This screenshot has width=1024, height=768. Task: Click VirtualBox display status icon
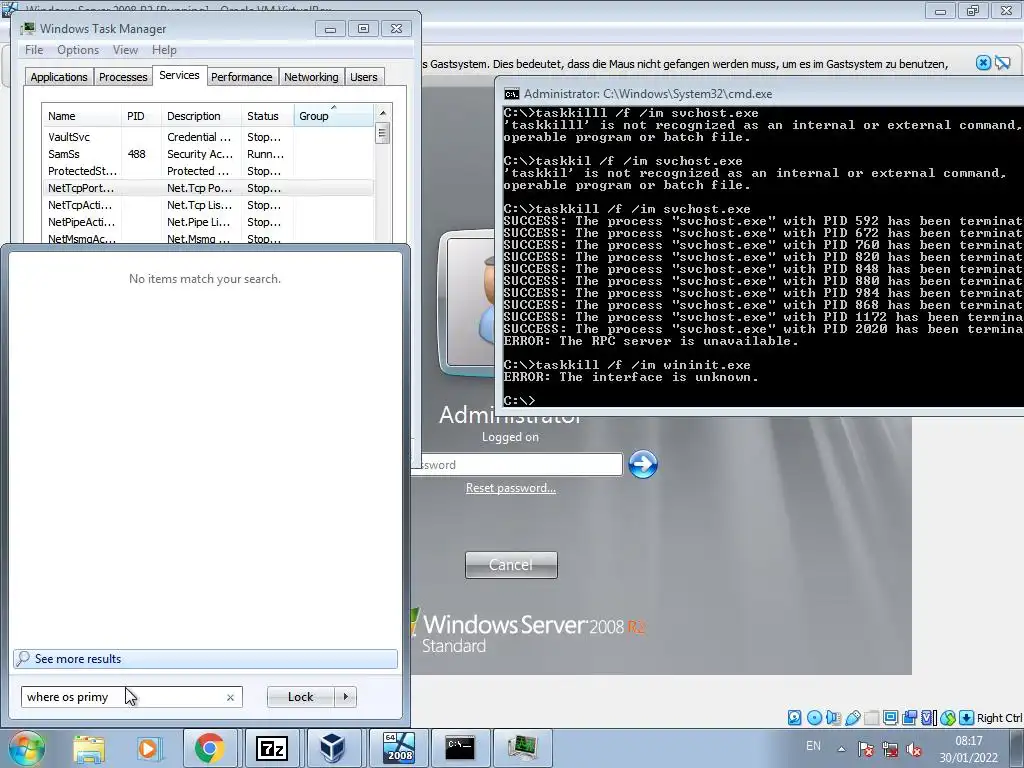click(890, 718)
